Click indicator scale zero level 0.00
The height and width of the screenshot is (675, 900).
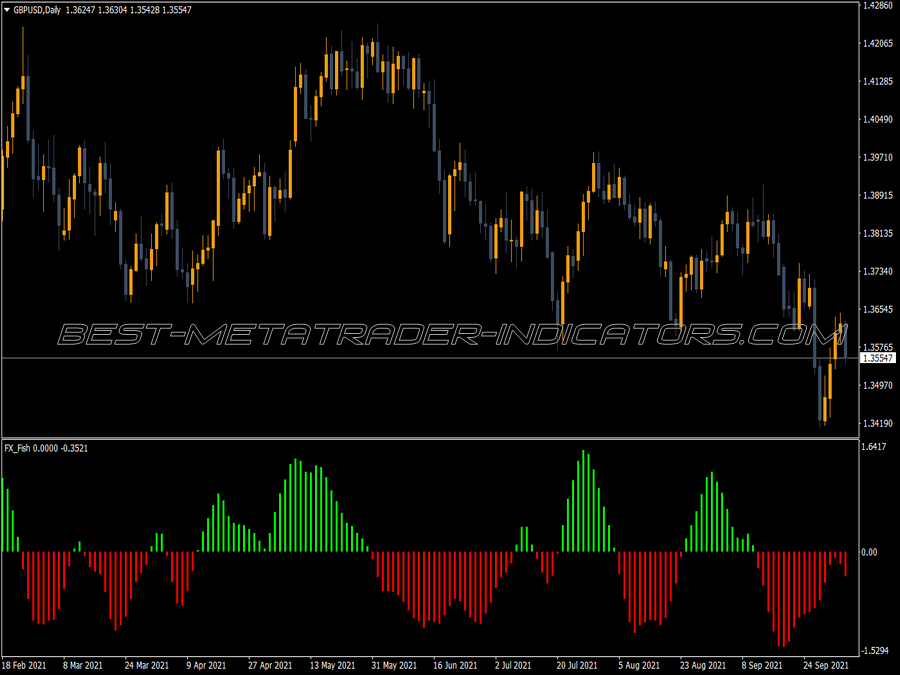tap(870, 552)
